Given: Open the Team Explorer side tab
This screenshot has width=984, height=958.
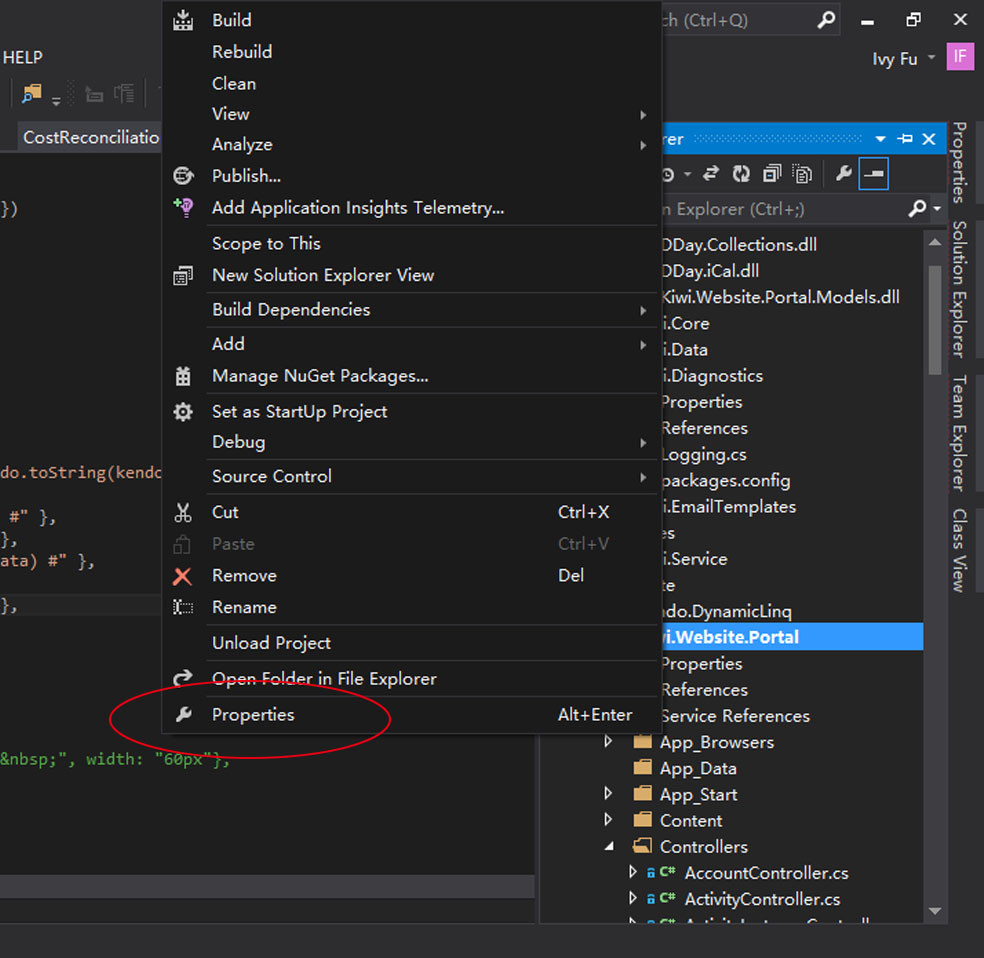Looking at the screenshot, I should point(959,433).
